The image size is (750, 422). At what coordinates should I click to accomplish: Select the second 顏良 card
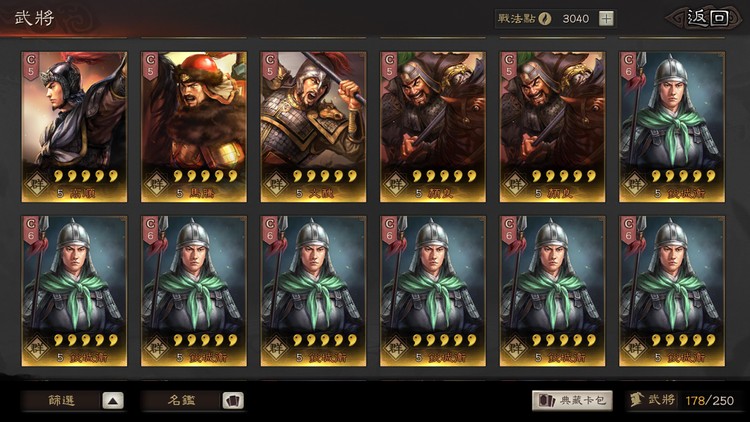(x=552, y=127)
